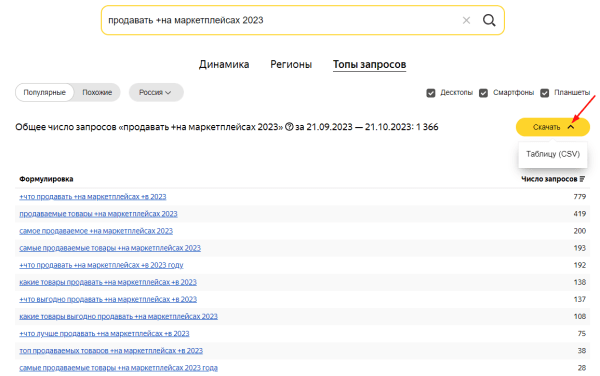The image size is (600, 376).
Task: Select the Похожие toggle option
Action: 97,93
